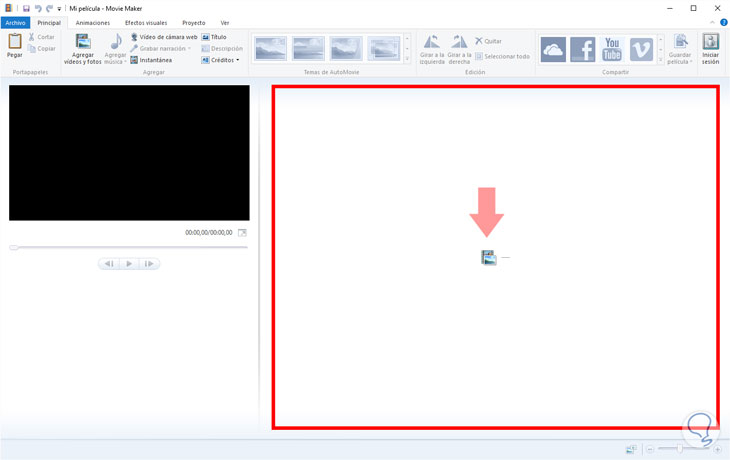The width and height of the screenshot is (730, 460).
Task: Click the Agregar música note icon
Action: (x=115, y=42)
